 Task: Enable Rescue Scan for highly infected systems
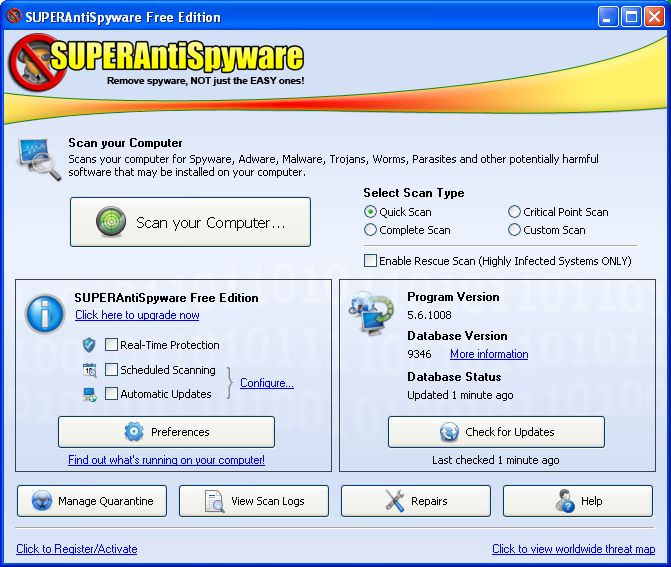pyautogui.click(x=371, y=261)
